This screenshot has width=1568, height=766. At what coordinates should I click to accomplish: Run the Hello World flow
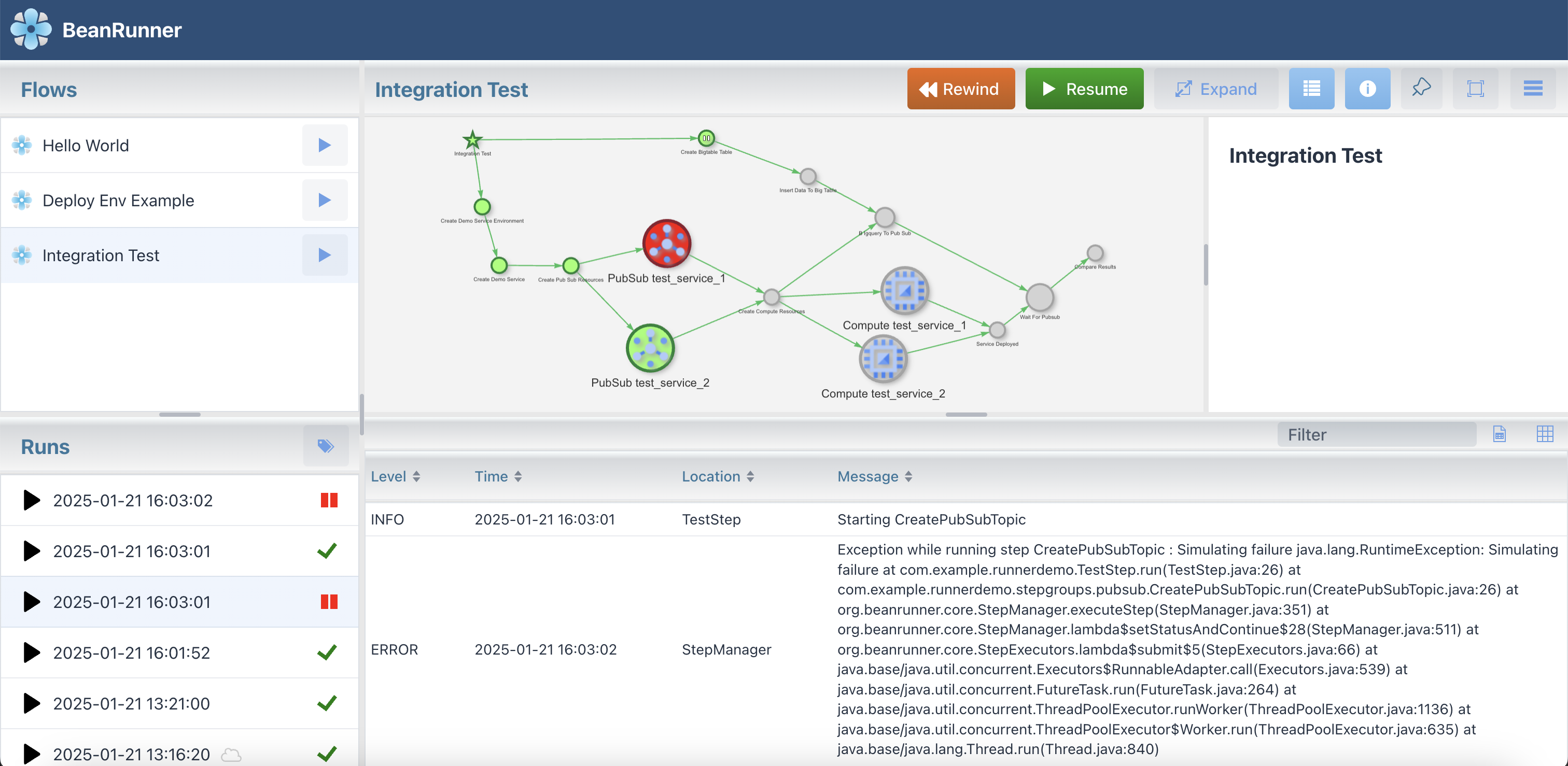tap(325, 146)
